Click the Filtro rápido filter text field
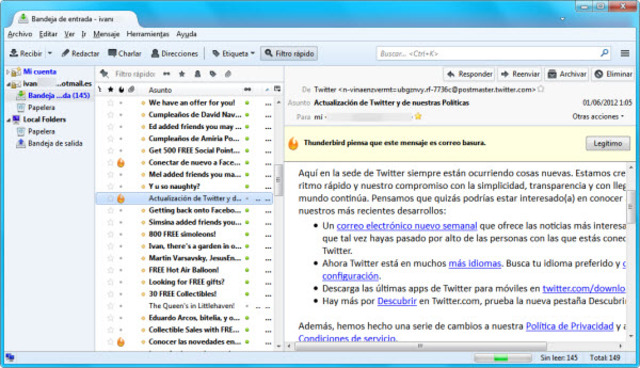 (135, 74)
